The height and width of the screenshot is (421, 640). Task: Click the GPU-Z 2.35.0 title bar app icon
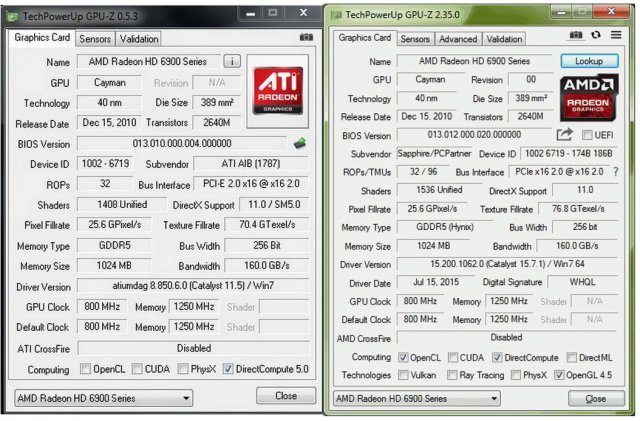click(x=336, y=15)
